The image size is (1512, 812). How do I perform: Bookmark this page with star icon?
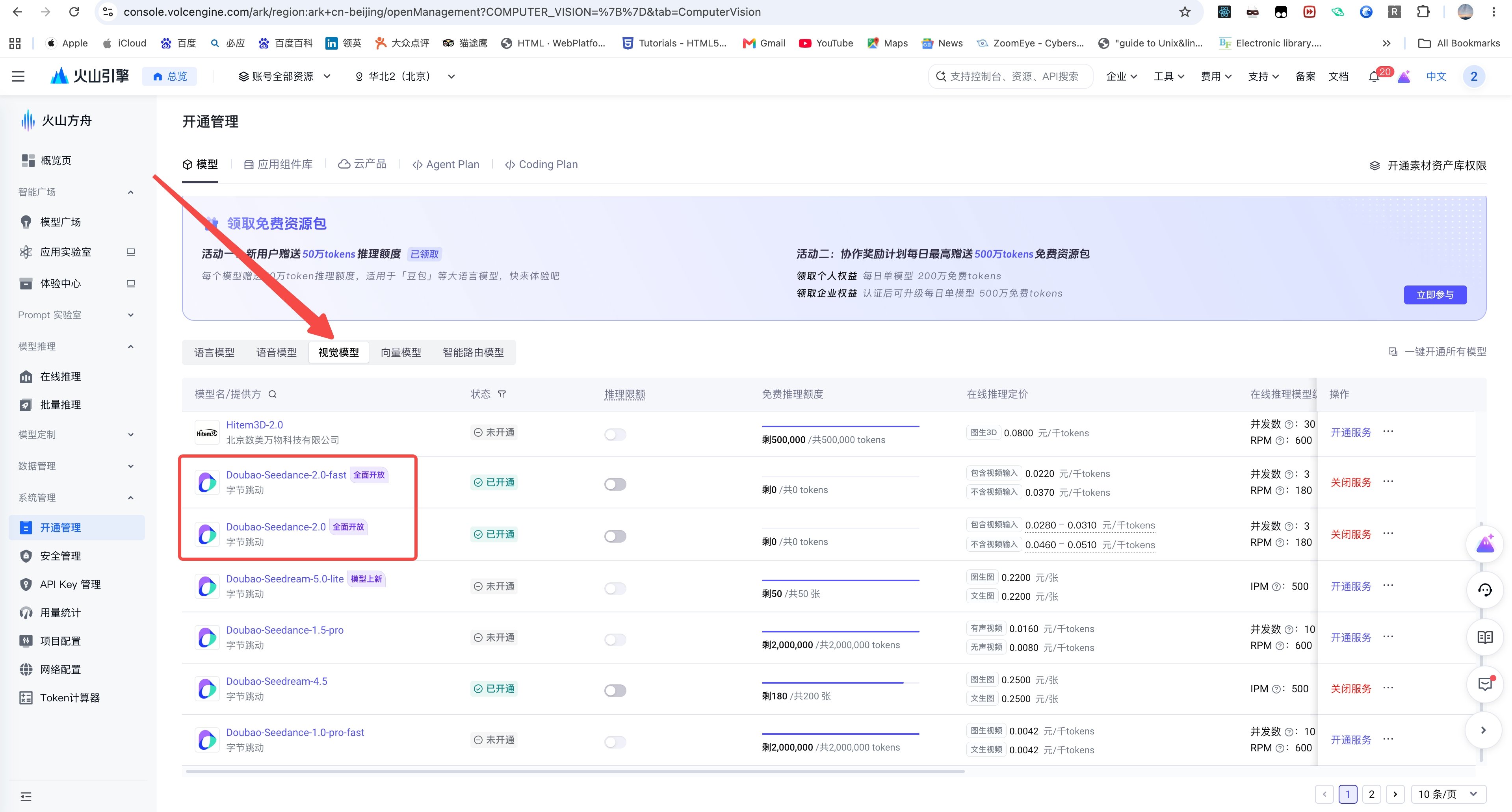[1185, 12]
